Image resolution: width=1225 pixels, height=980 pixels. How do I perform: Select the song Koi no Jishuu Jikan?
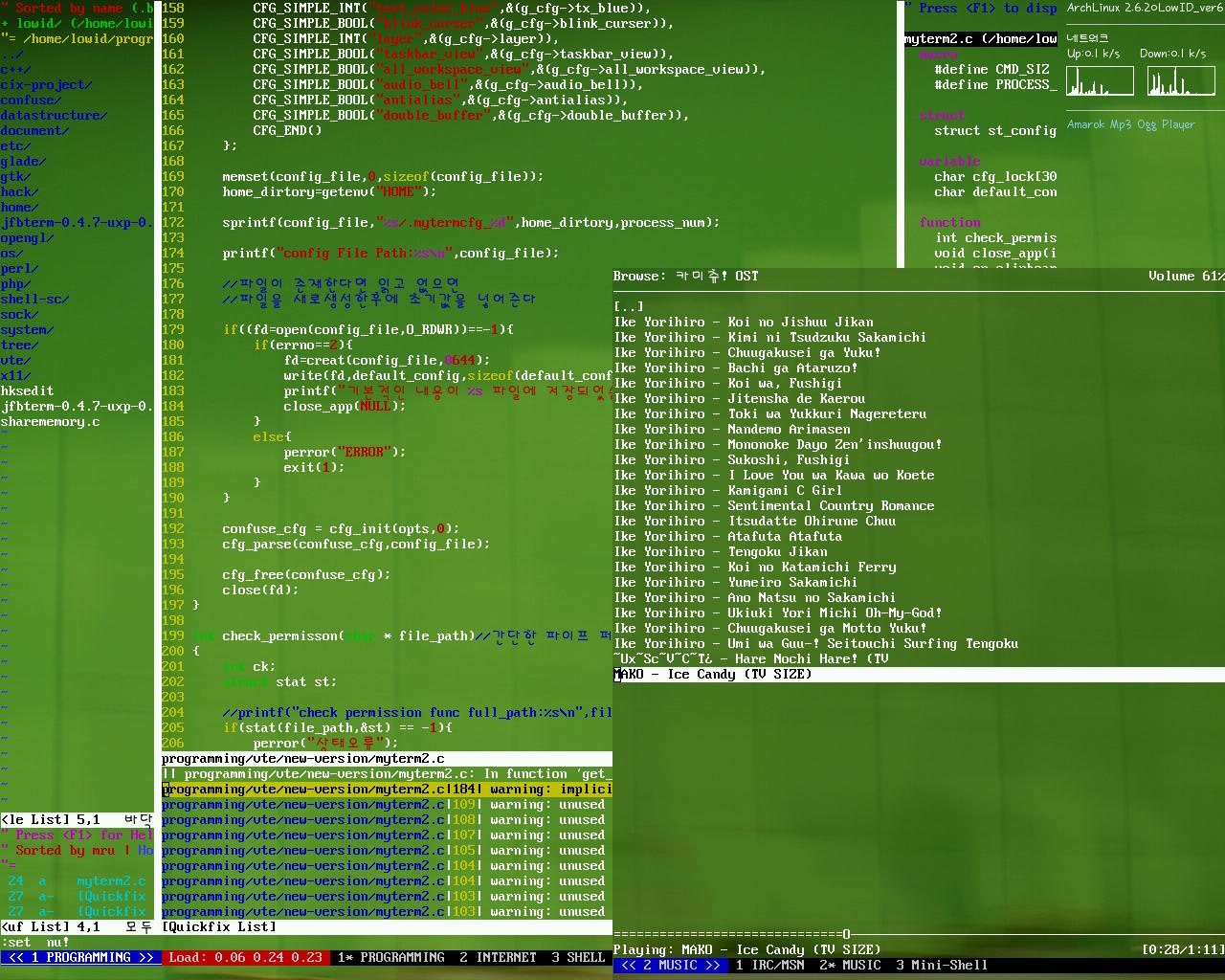[x=744, y=322]
